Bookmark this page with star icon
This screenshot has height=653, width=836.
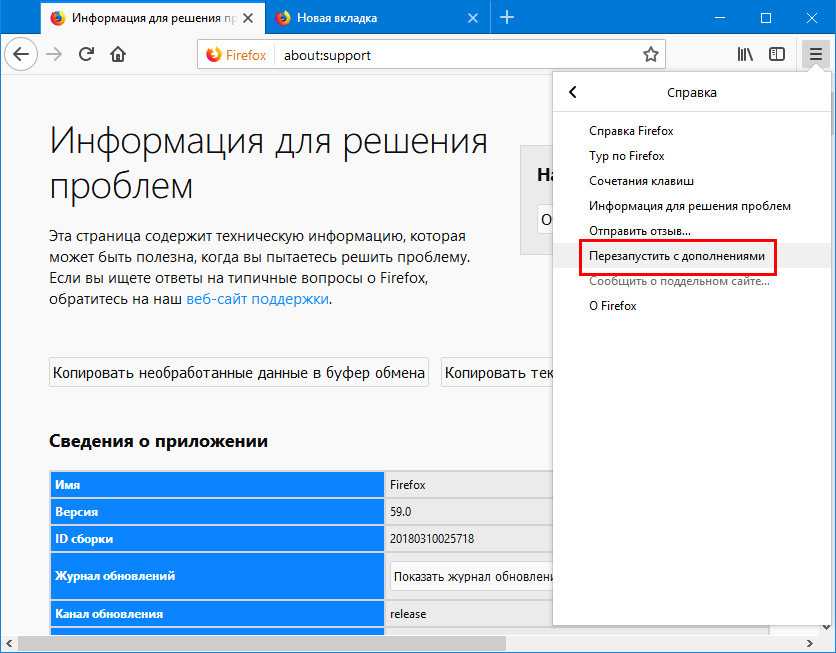pyautogui.click(x=650, y=55)
